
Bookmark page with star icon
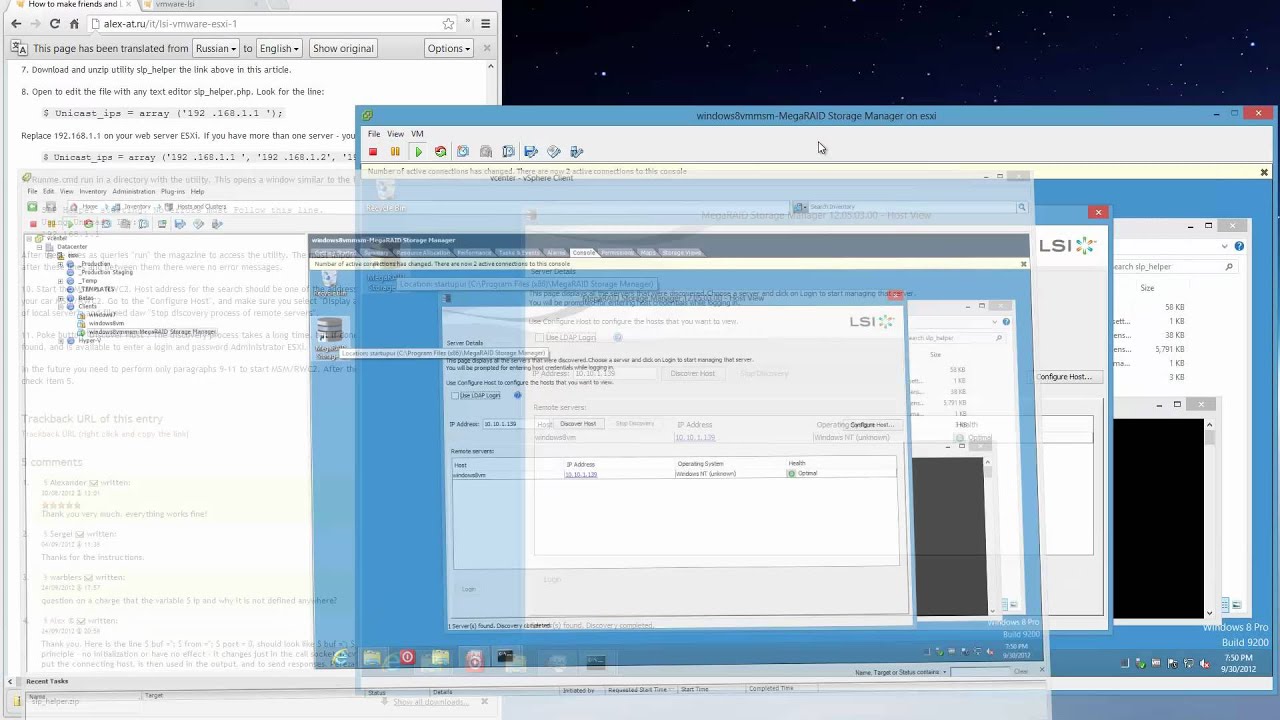point(448,24)
